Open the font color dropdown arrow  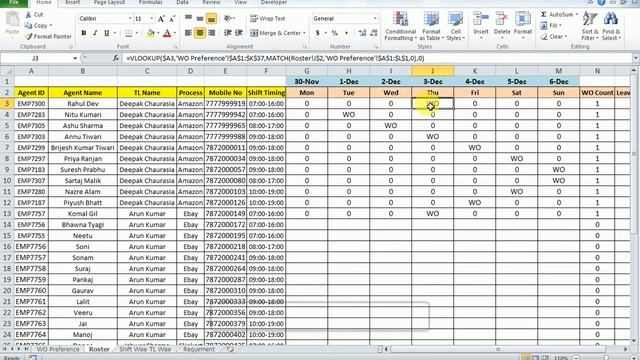tap(175, 33)
